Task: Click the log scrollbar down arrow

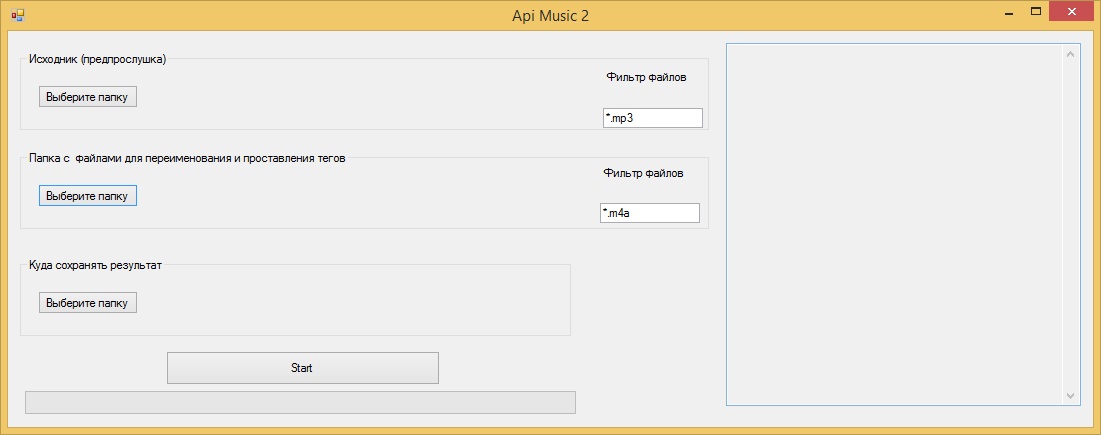Action: click(x=1072, y=396)
